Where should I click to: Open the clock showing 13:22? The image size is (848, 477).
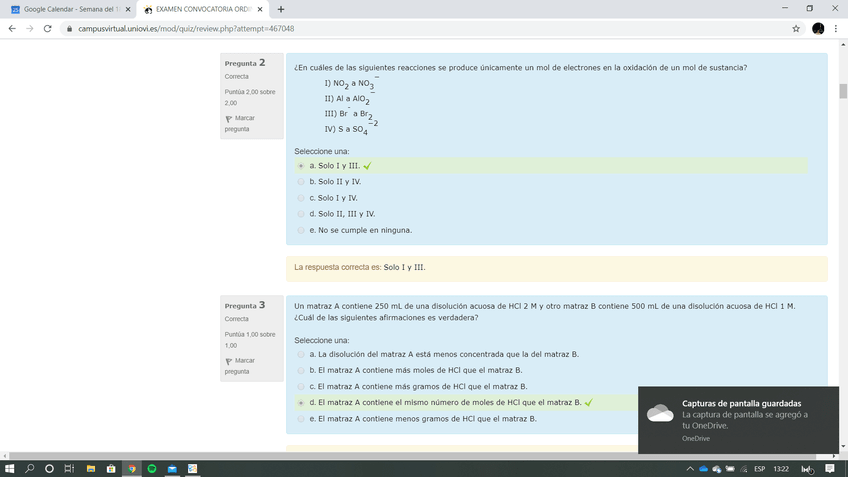[x=781, y=469]
